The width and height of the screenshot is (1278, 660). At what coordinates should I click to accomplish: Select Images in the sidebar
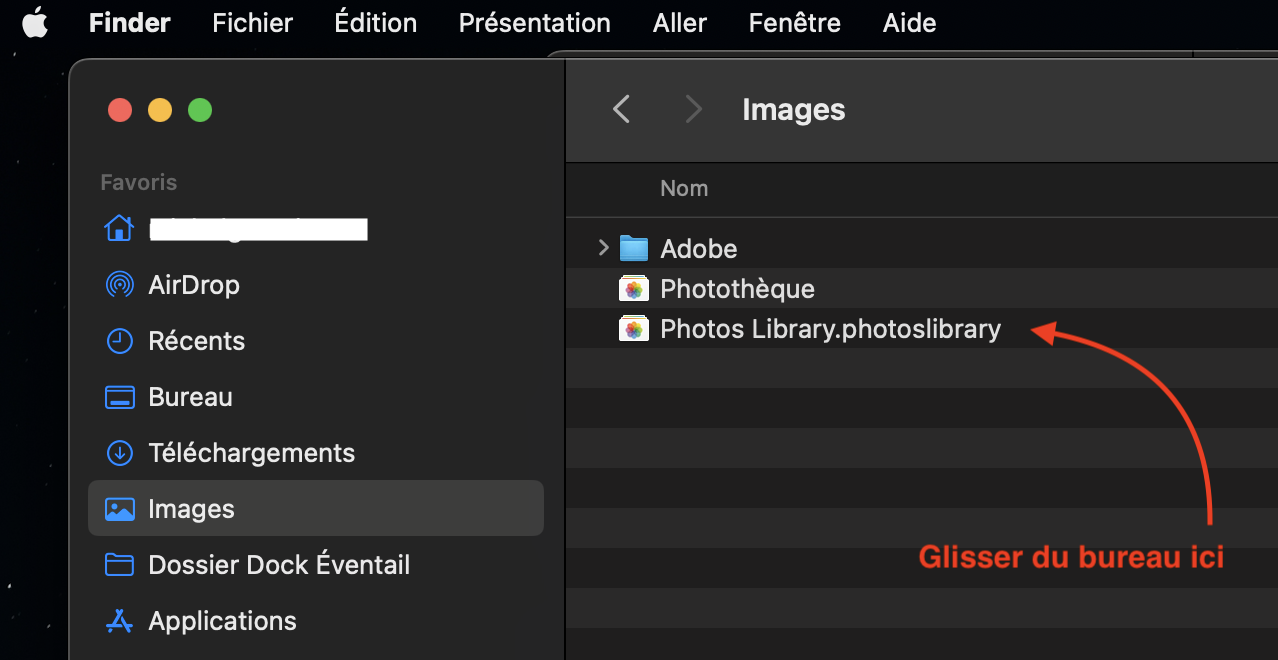click(x=191, y=509)
